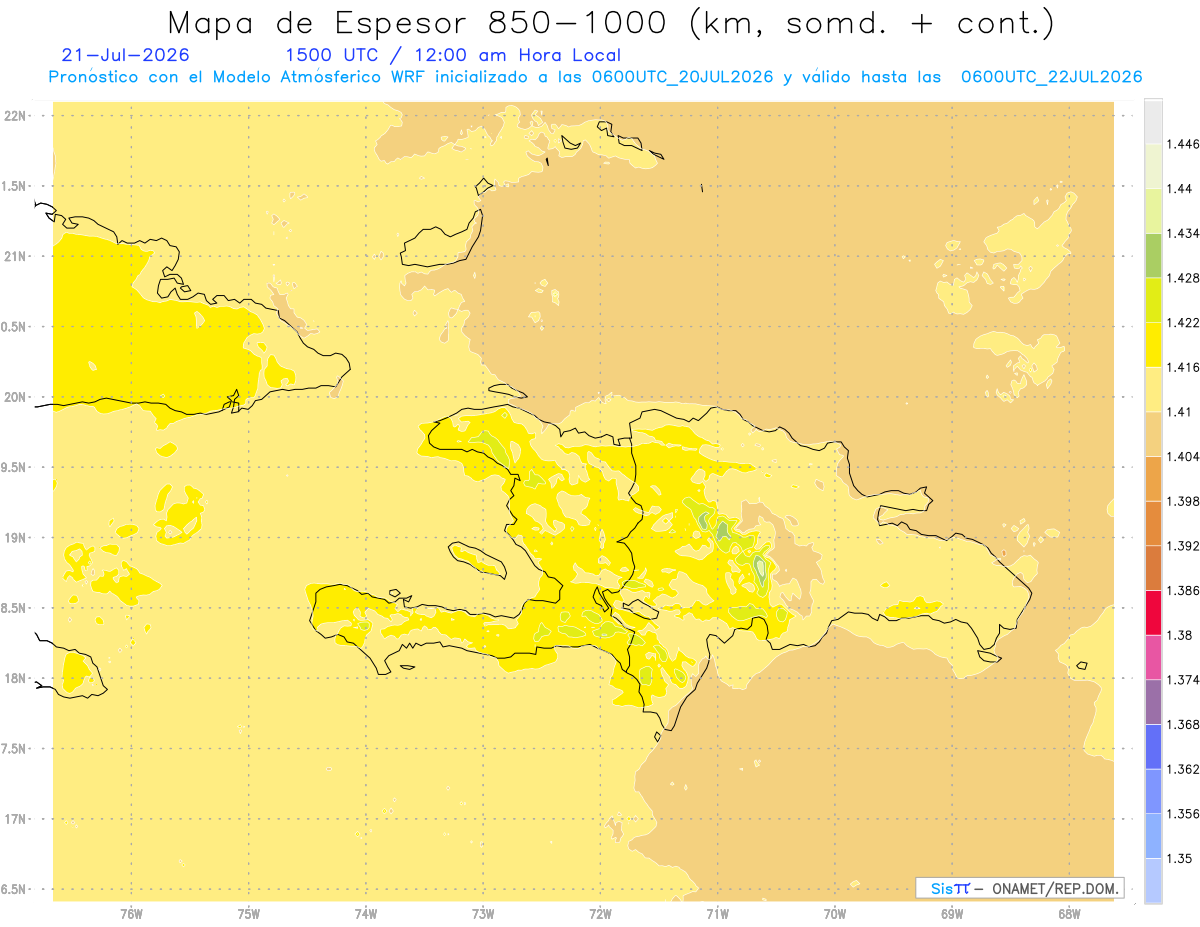Click the "1.38" colorbar value
This screenshot has height=927, width=1200.
pyautogui.click(x=1179, y=635)
